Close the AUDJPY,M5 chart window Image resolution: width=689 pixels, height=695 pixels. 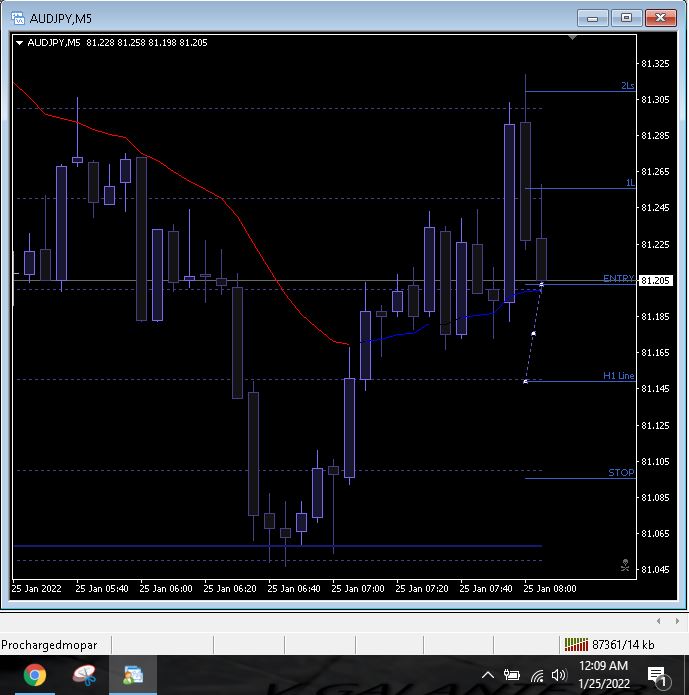click(x=661, y=18)
